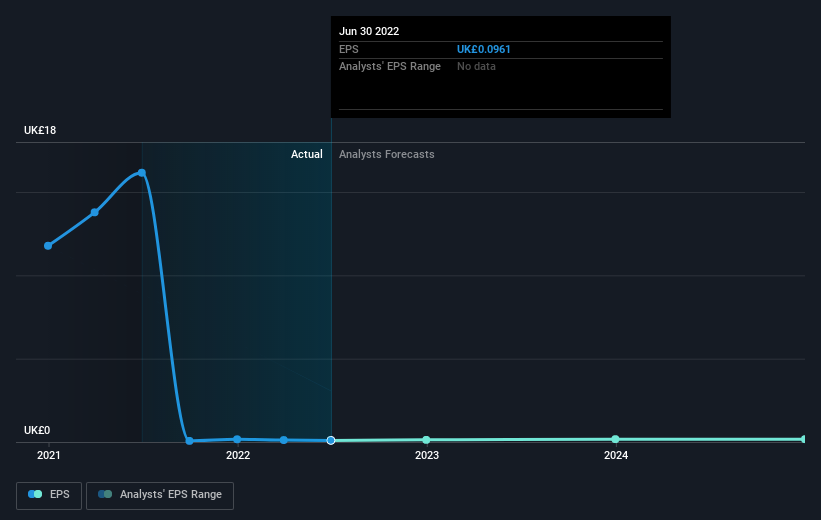The image size is (821, 520).
Task: Click the Analysts Forecasts section label
Action: point(386,154)
